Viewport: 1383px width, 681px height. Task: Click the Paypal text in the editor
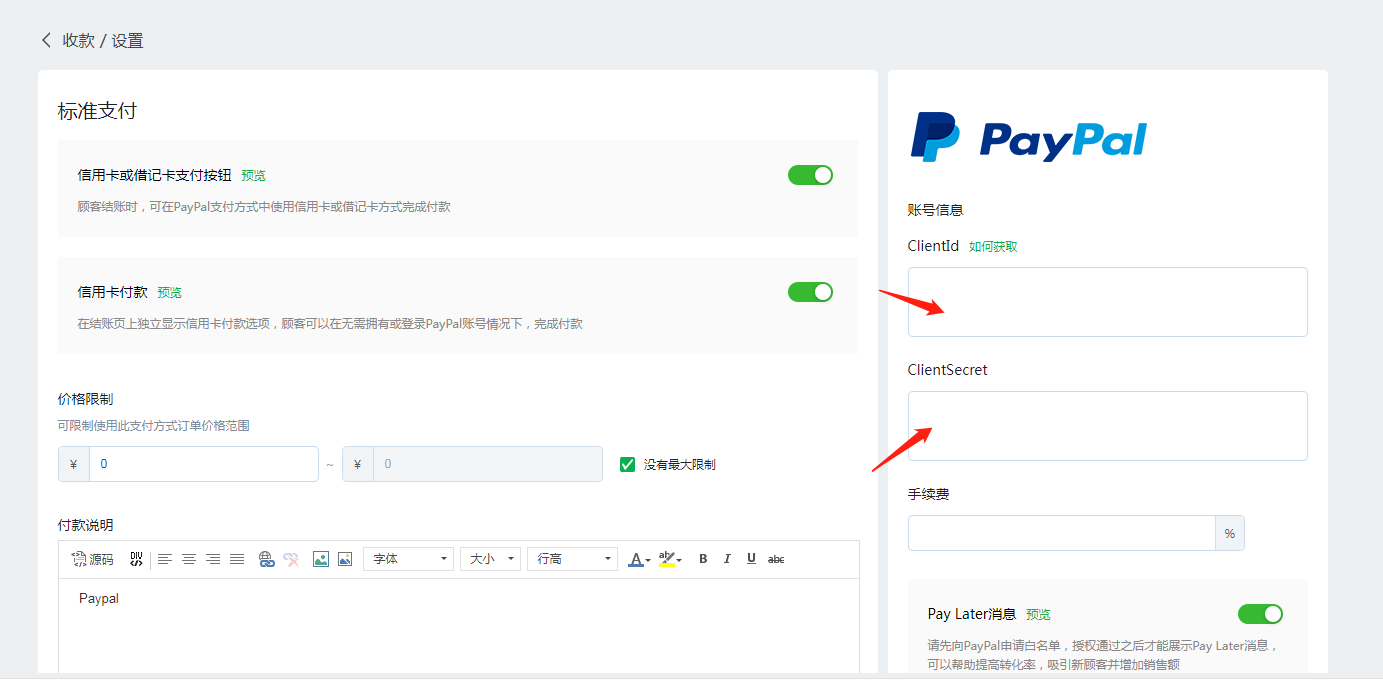(99, 598)
